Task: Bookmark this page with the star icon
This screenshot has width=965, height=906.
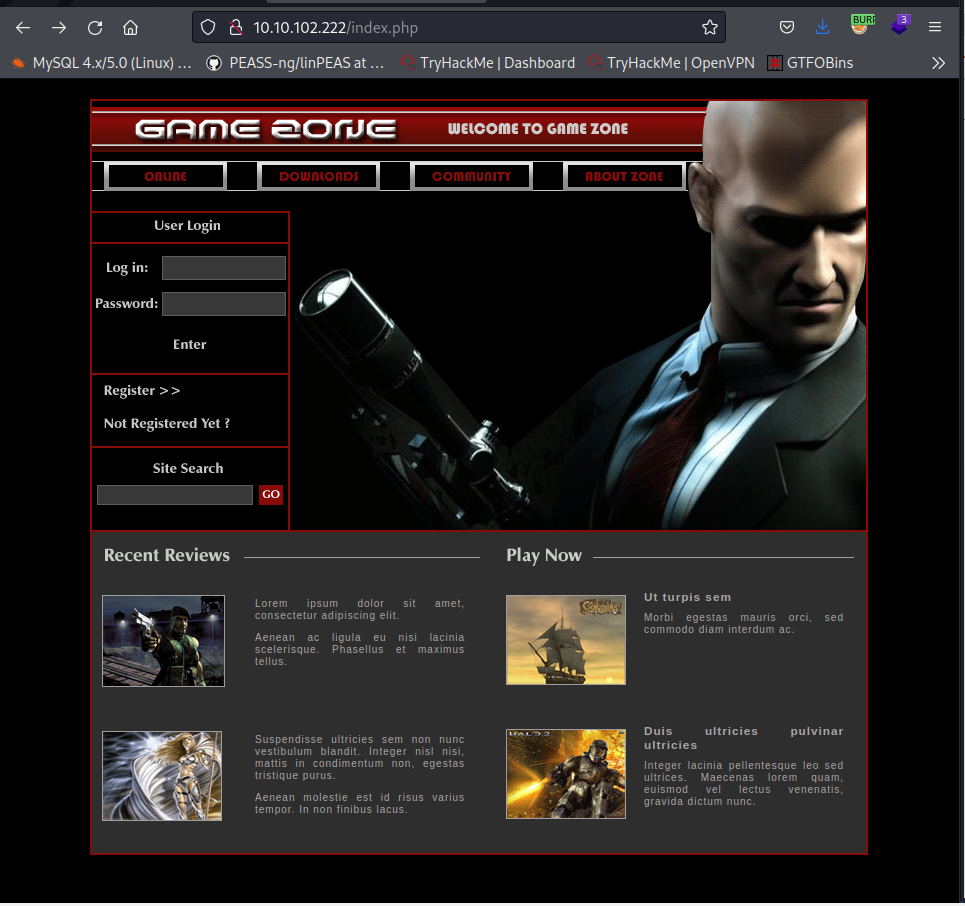Action: click(x=710, y=27)
